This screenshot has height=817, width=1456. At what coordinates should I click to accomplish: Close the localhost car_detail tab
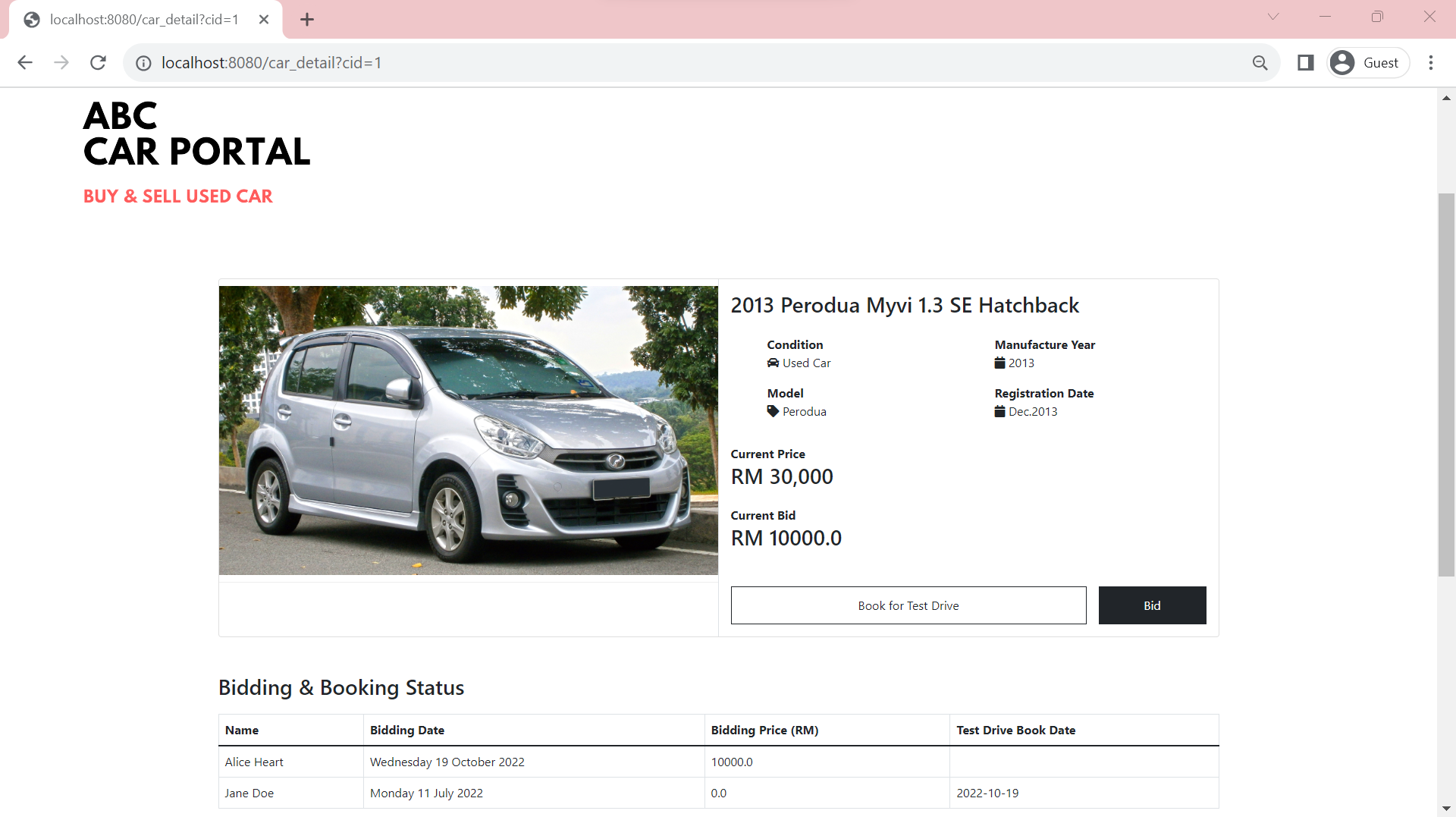(x=264, y=20)
